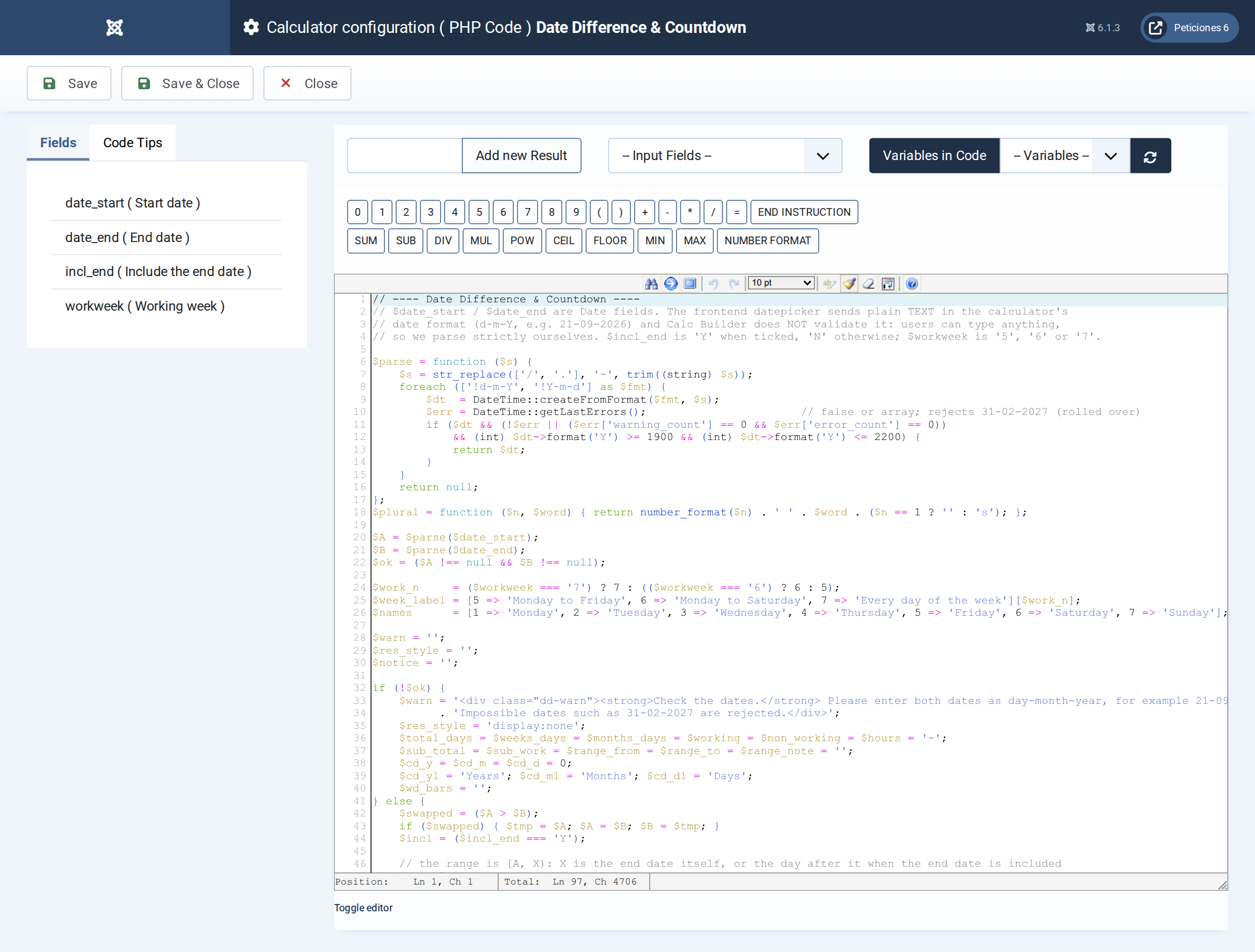Open the Peticiones 6 site link

click(x=1189, y=27)
